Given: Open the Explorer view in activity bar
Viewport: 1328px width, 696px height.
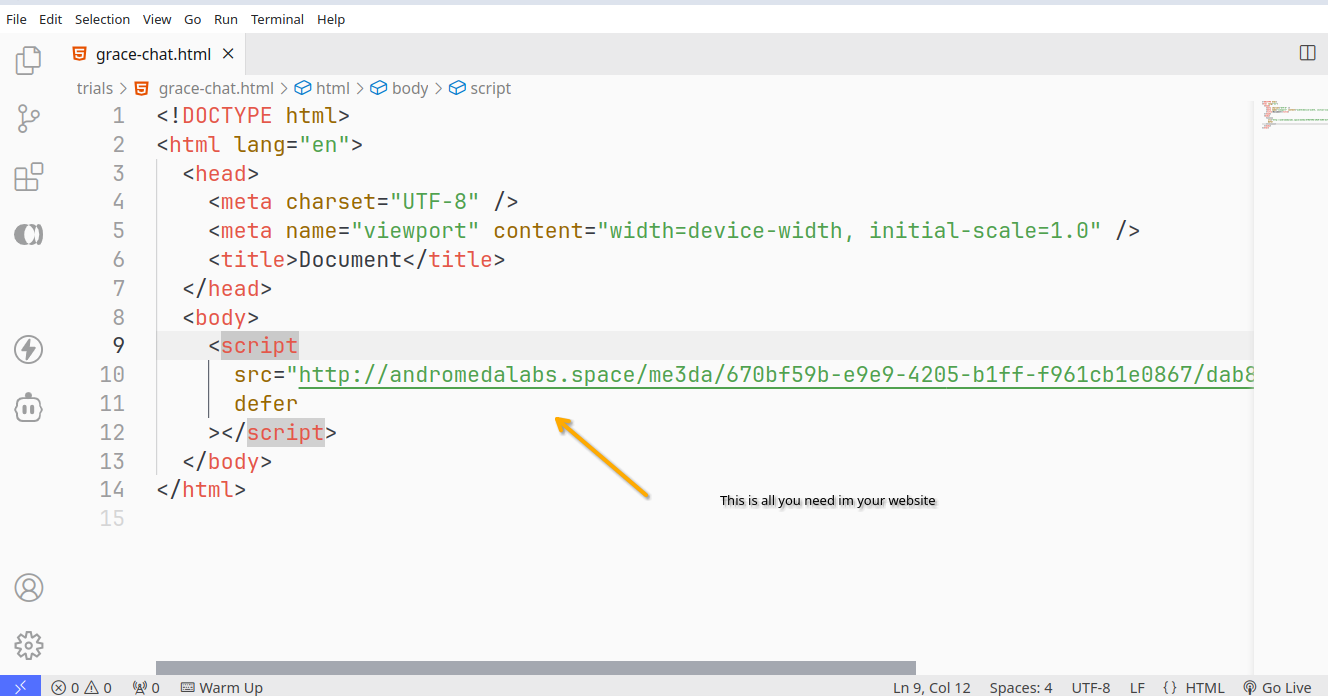Looking at the screenshot, I should [28, 60].
